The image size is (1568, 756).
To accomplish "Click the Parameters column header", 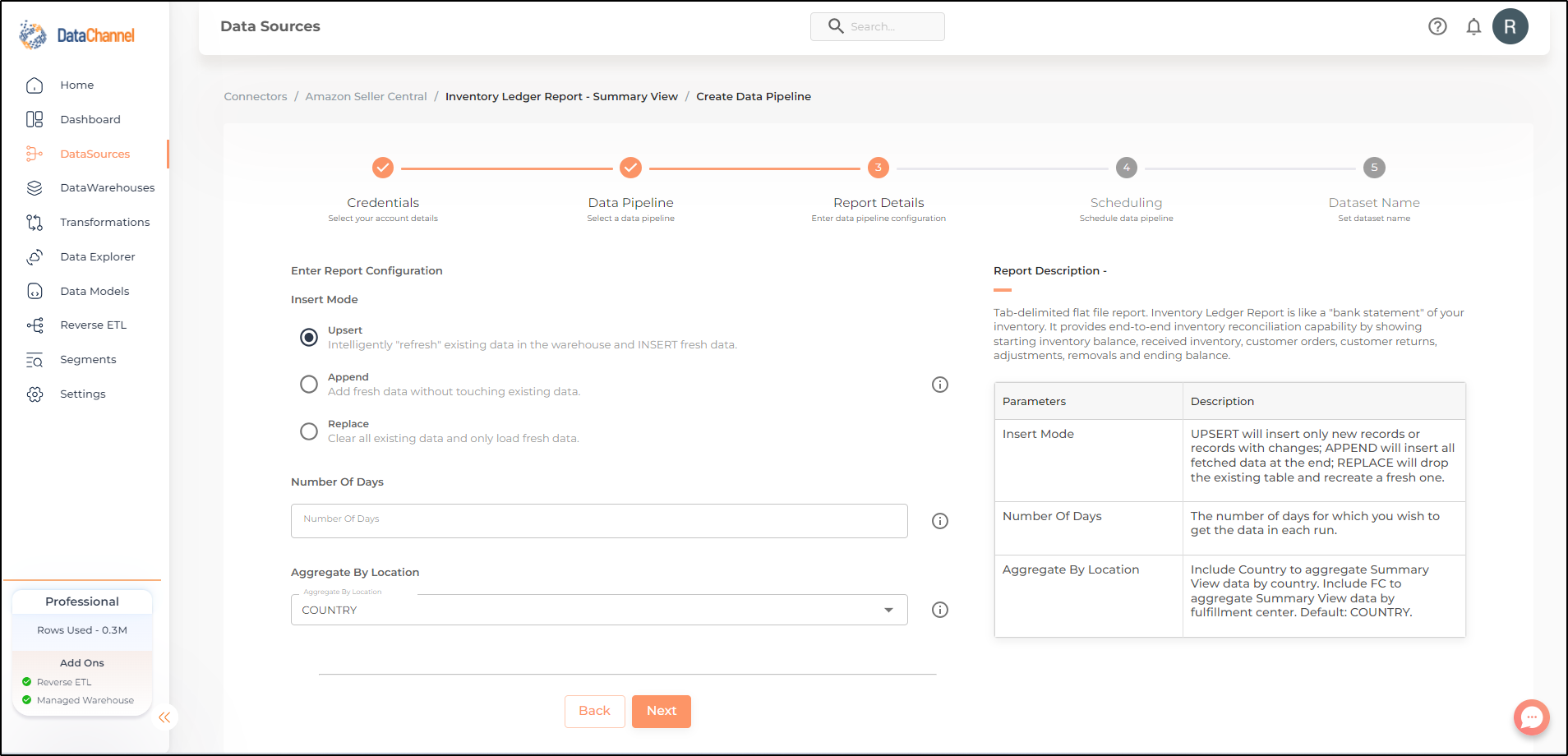I will click(1088, 402).
